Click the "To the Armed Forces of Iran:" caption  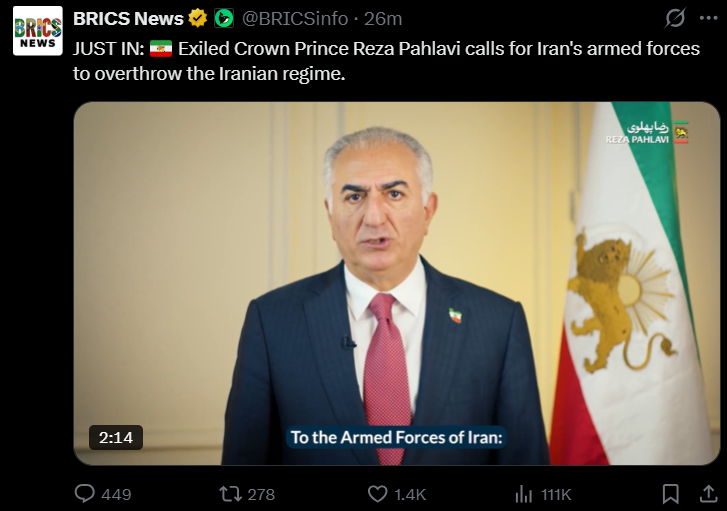(396, 437)
